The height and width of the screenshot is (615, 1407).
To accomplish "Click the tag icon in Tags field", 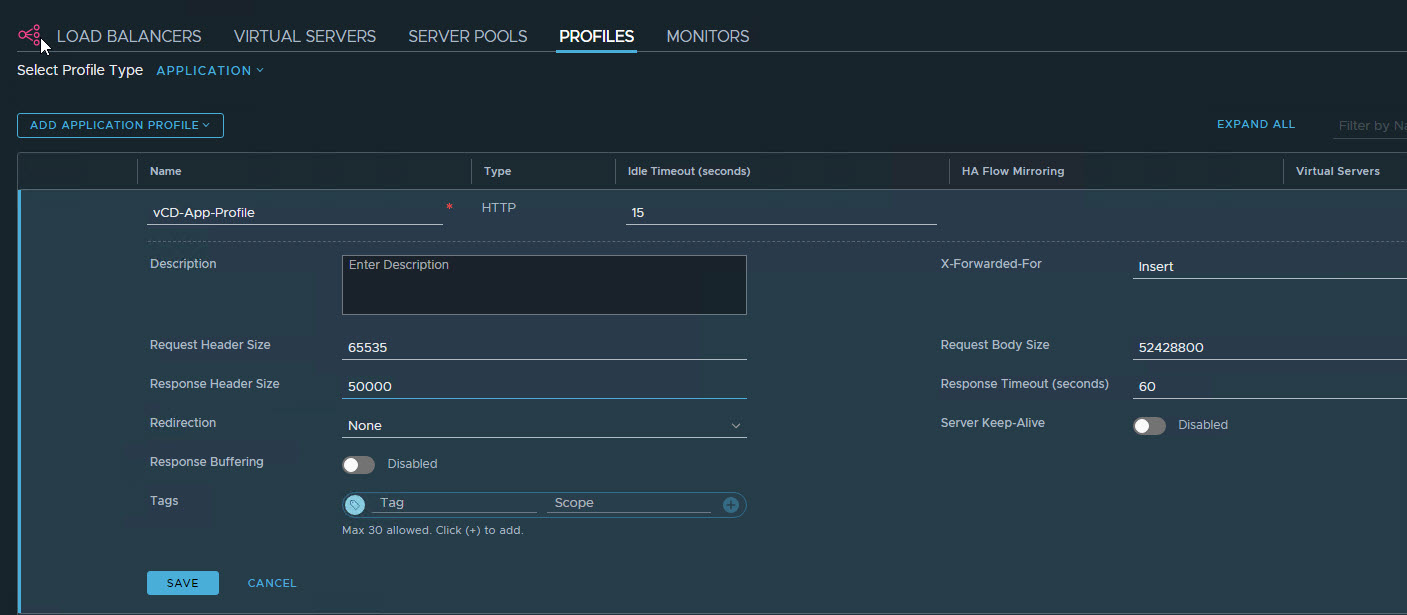I will [x=355, y=504].
